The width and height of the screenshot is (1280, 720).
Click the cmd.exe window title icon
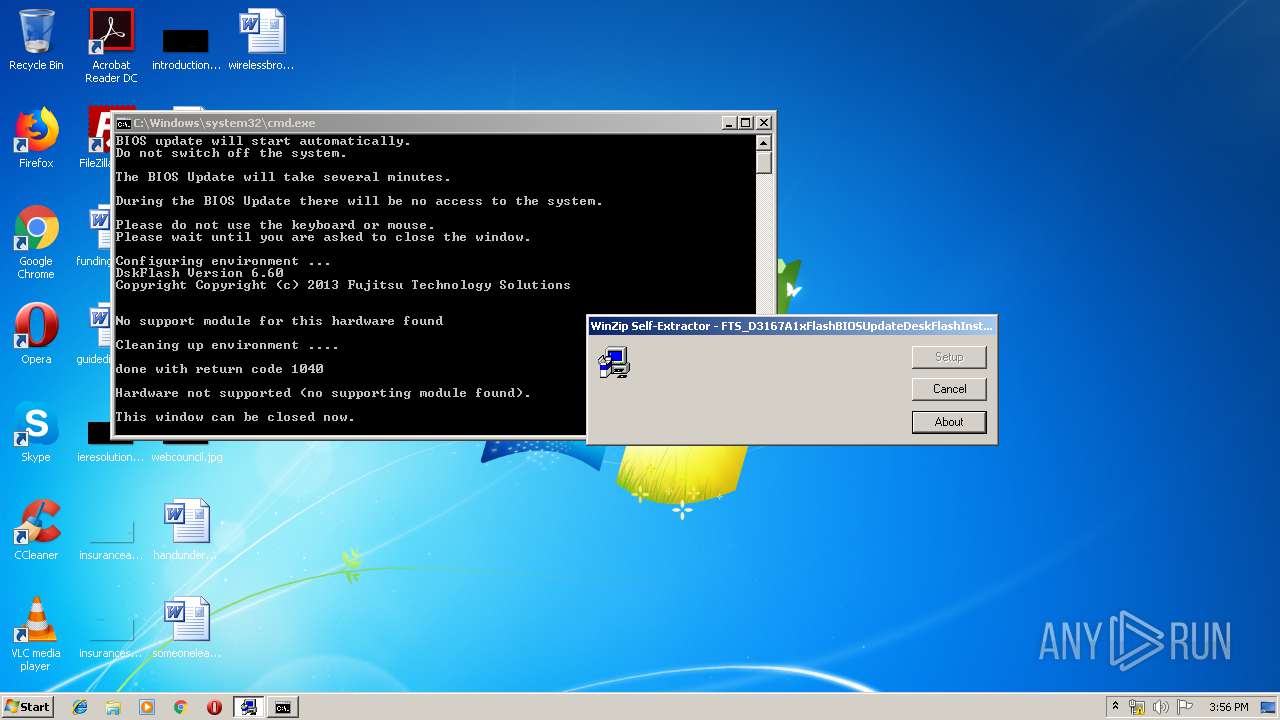pos(123,123)
